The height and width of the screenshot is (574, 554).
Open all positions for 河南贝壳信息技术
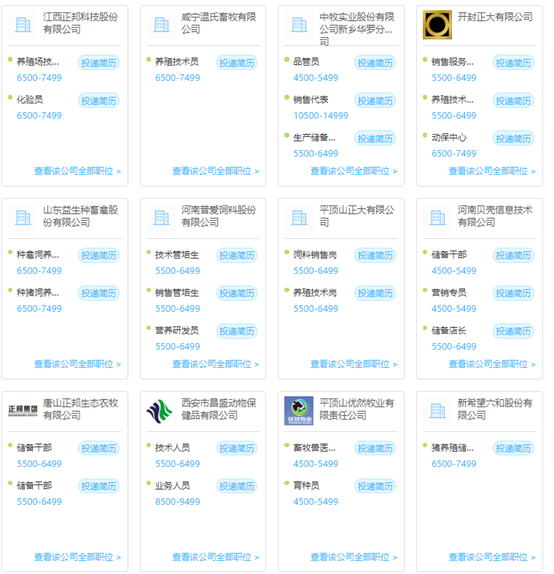click(x=492, y=364)
